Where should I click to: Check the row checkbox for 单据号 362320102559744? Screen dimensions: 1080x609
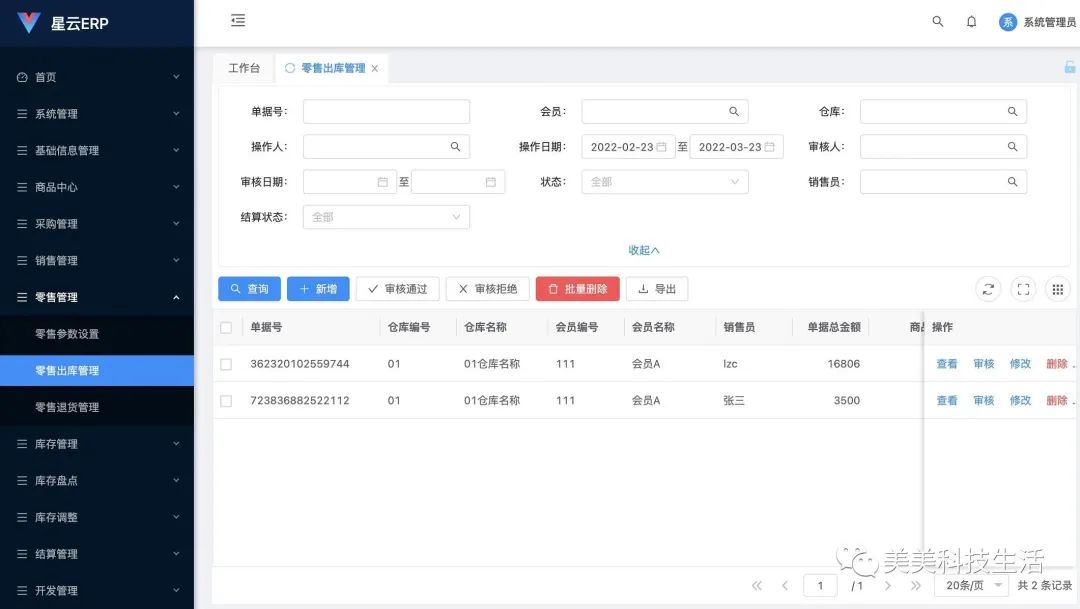225,363
